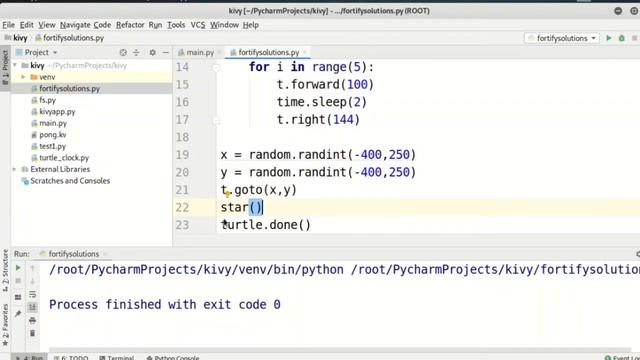Open Run panel settings gear at right edge

(638, 254)
